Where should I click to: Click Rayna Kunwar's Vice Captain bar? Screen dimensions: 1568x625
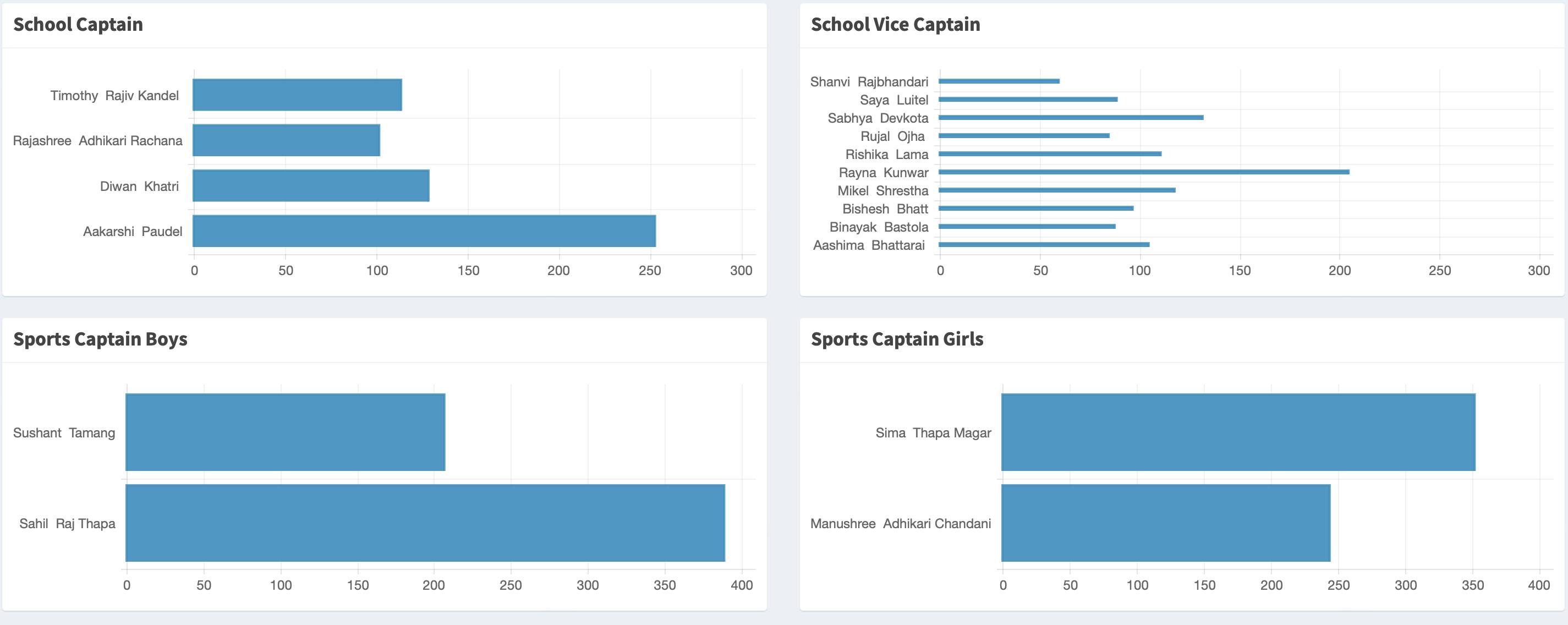coord(1144,172)
